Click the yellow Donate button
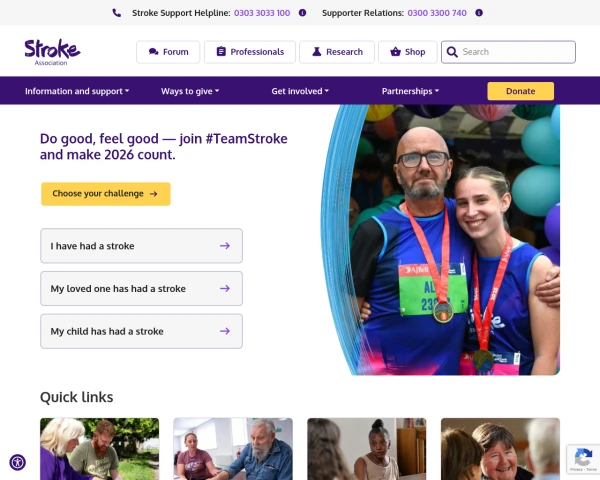 (520, 91)
